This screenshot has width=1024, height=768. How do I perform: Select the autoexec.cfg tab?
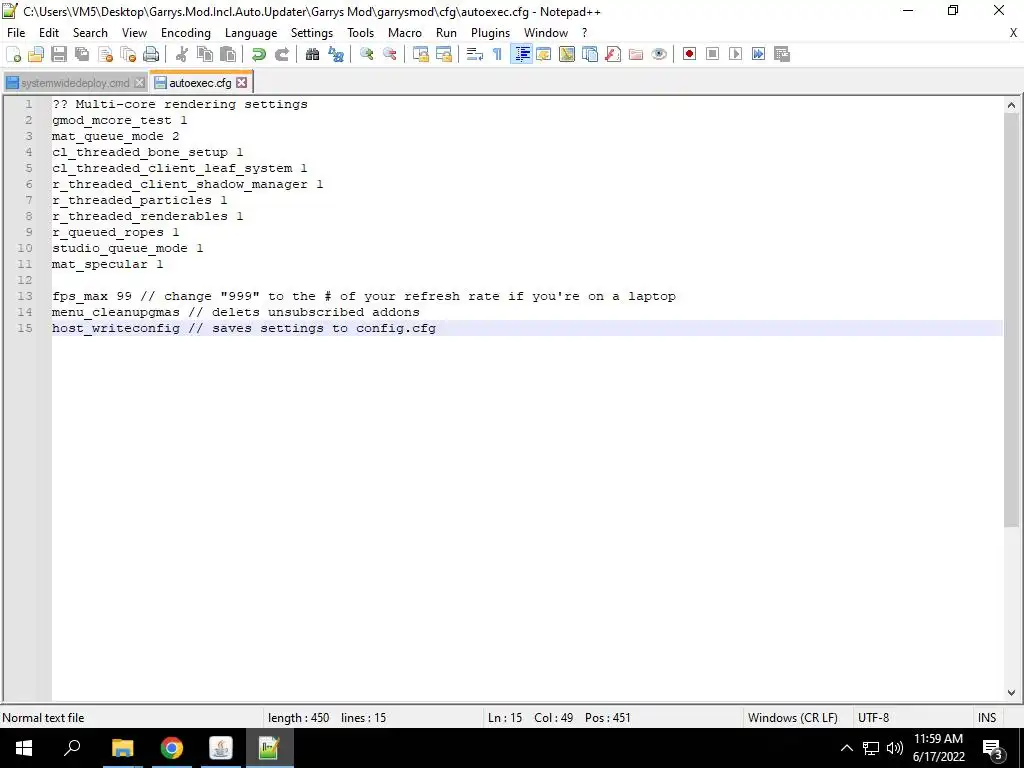pos(200,83)
